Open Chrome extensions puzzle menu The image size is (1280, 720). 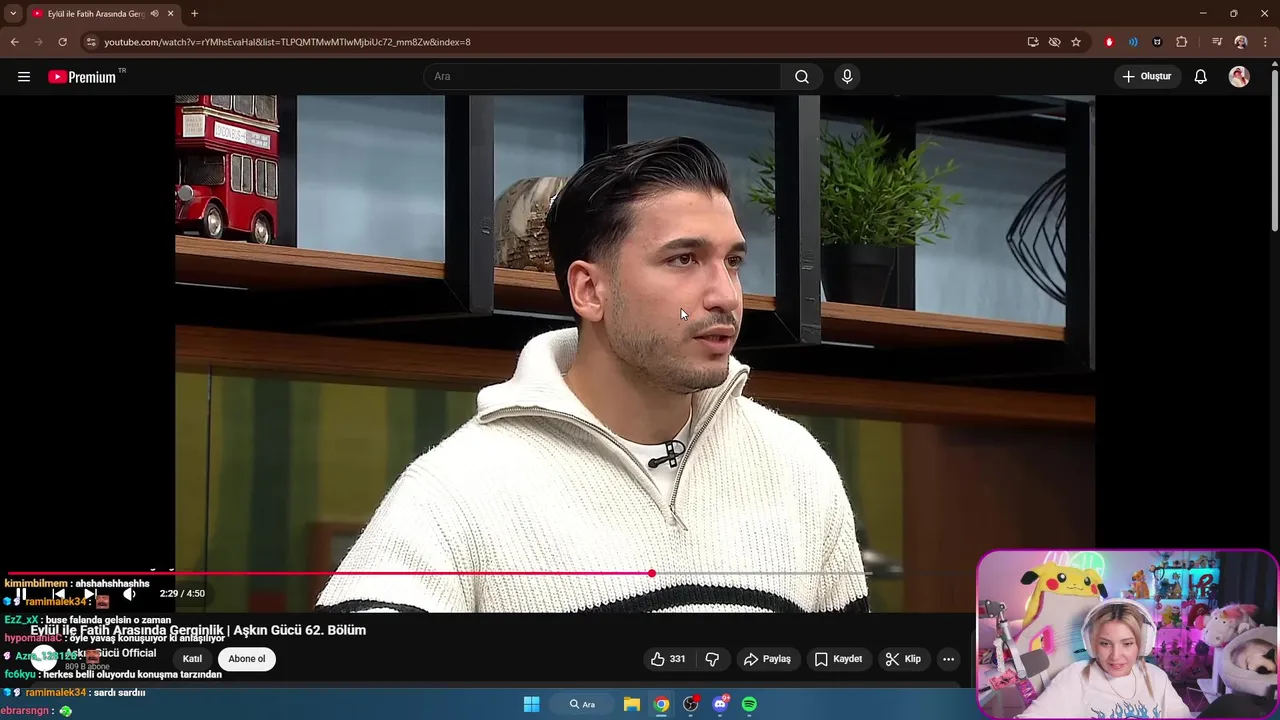click(x=1182, y=42)
